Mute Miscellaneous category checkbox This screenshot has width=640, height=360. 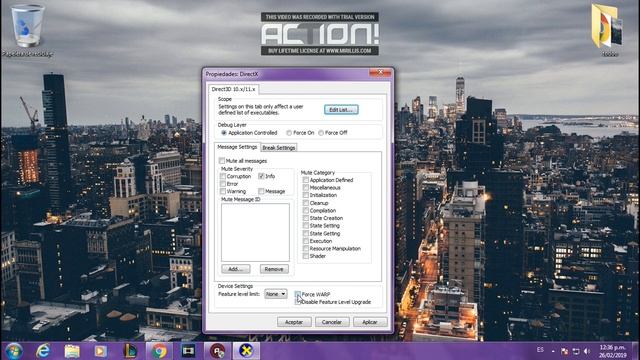[305, 187]
